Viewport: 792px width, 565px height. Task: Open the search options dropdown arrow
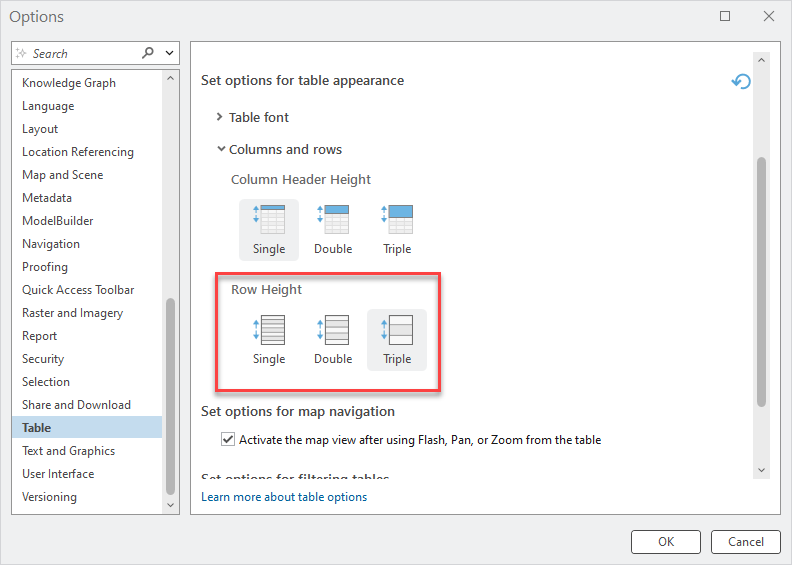click(169, 53)
